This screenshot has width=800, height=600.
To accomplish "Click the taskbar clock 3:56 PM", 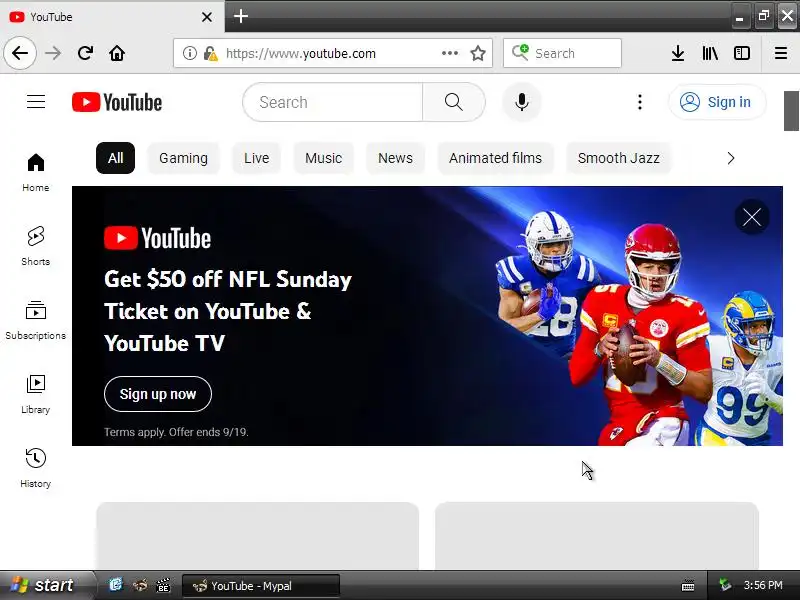I will [763, 585].
